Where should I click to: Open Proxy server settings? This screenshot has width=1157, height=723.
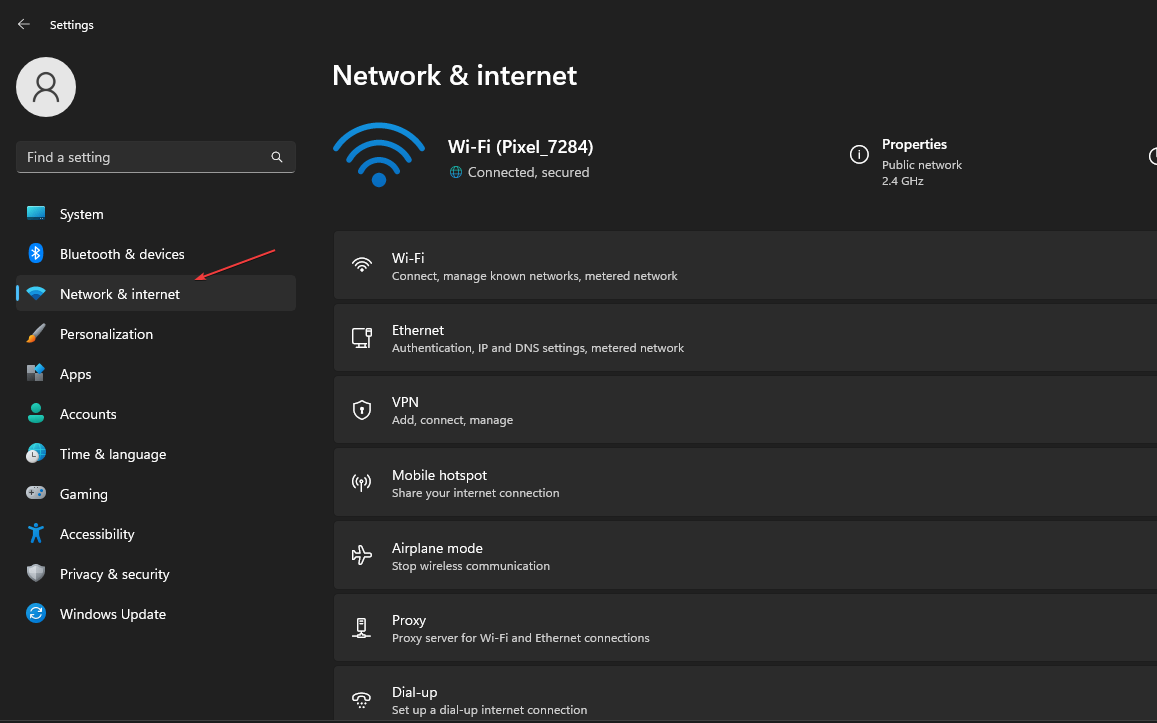pos(740,628)
